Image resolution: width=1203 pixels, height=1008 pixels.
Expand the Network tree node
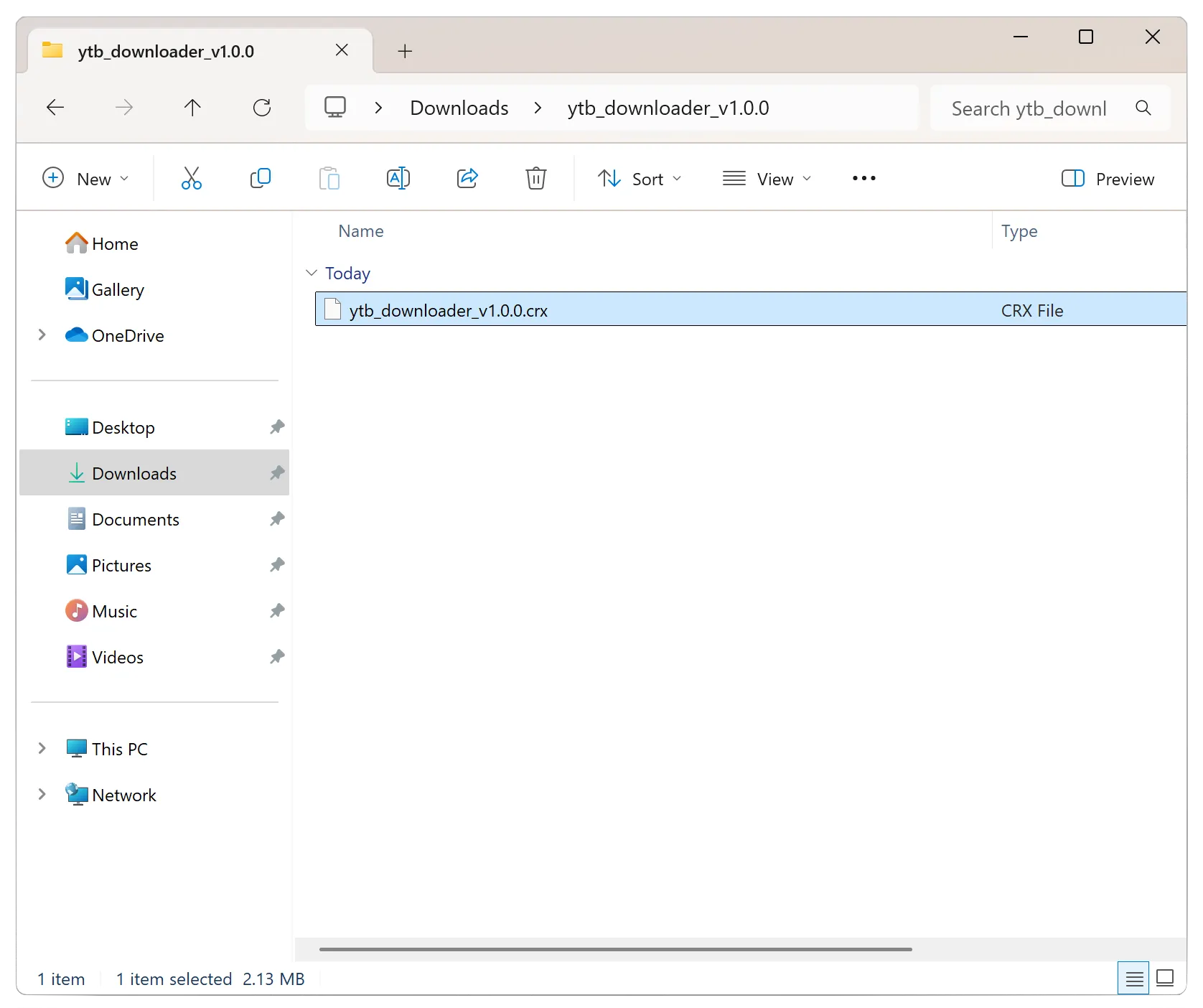(x=42, y=794)
